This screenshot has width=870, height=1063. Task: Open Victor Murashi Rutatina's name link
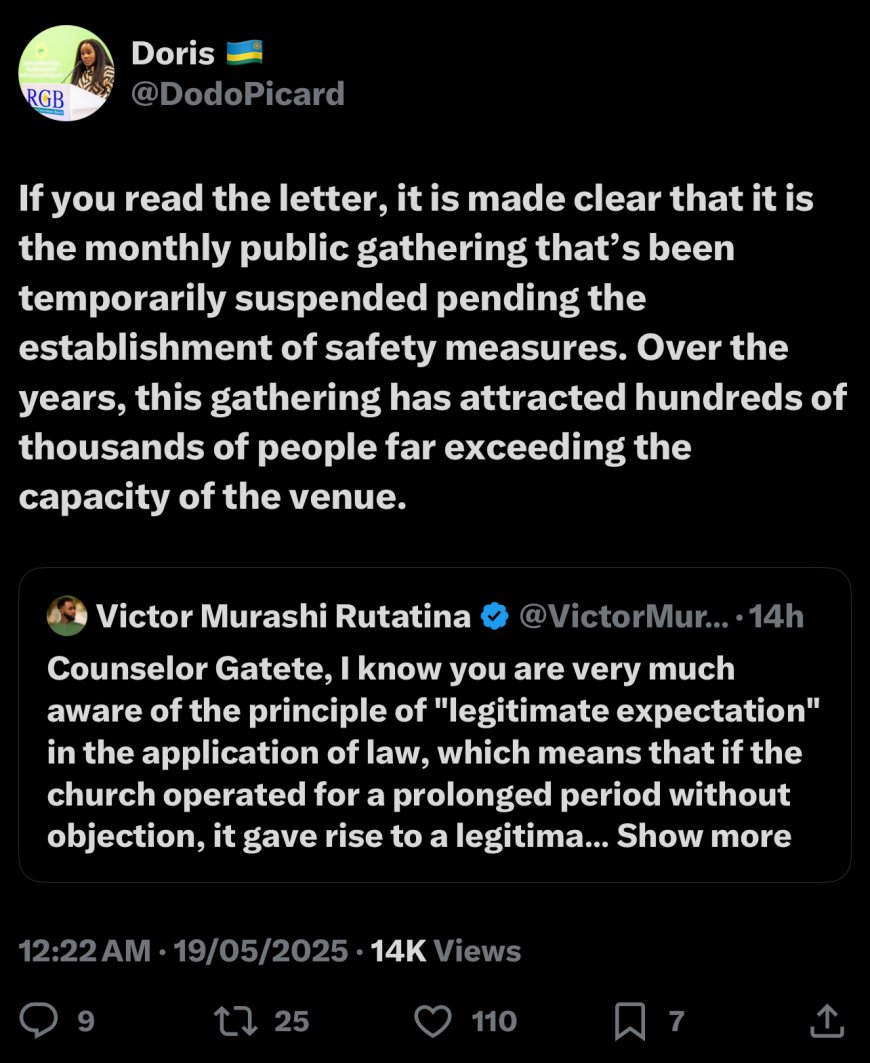283,617
